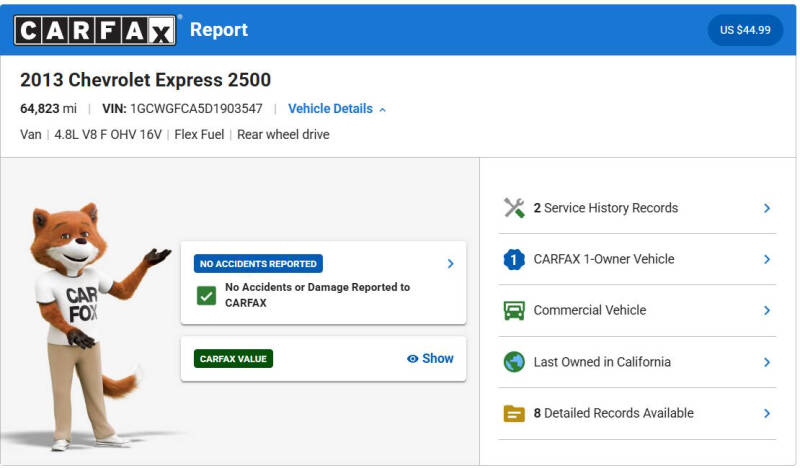Click the yellow folder detailed records icon

[514, 413]
